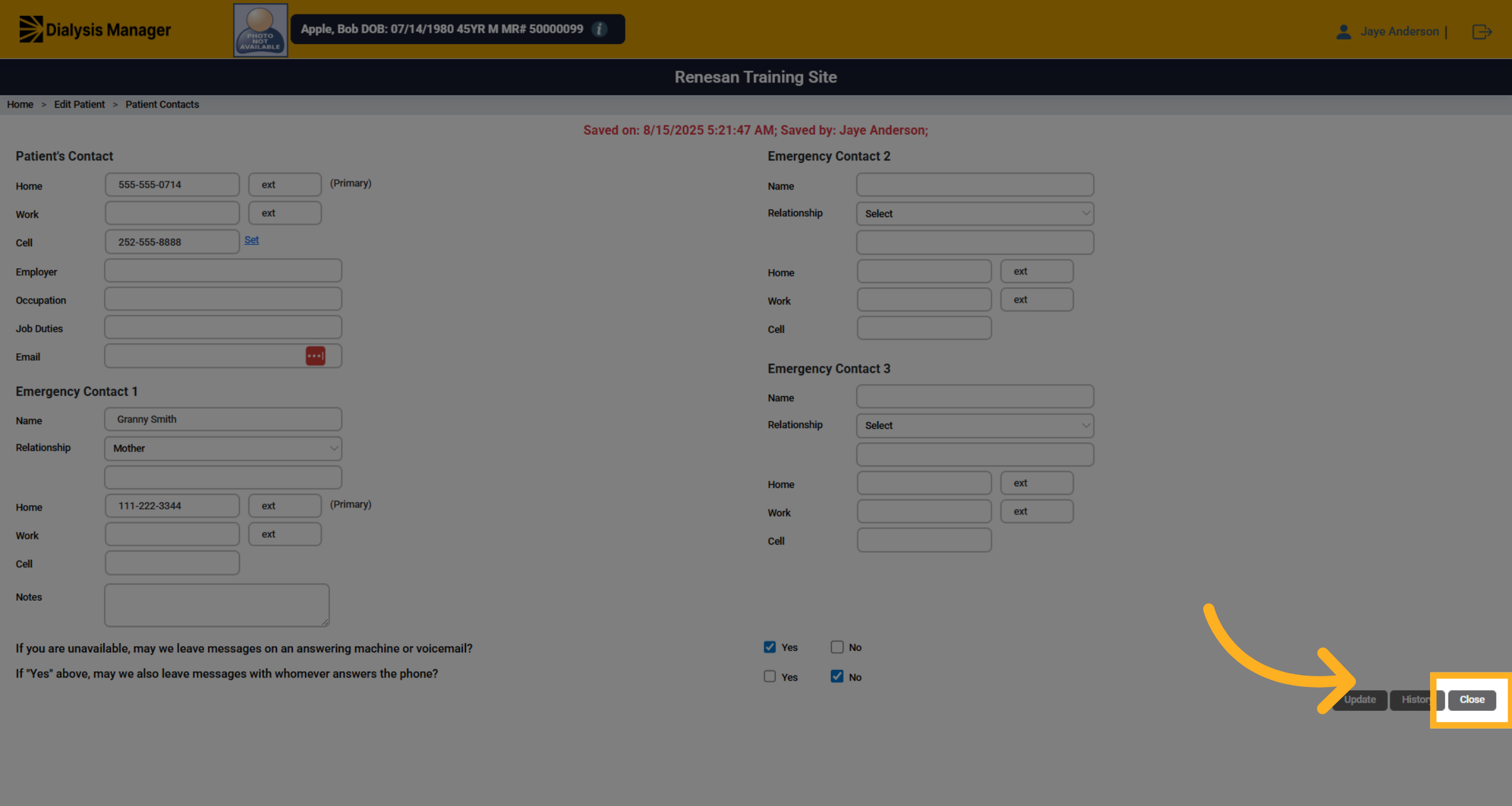Viewport: 1512px width, 806px height.
Task: Click the Employer input field
Action: [x=223, y=271]
